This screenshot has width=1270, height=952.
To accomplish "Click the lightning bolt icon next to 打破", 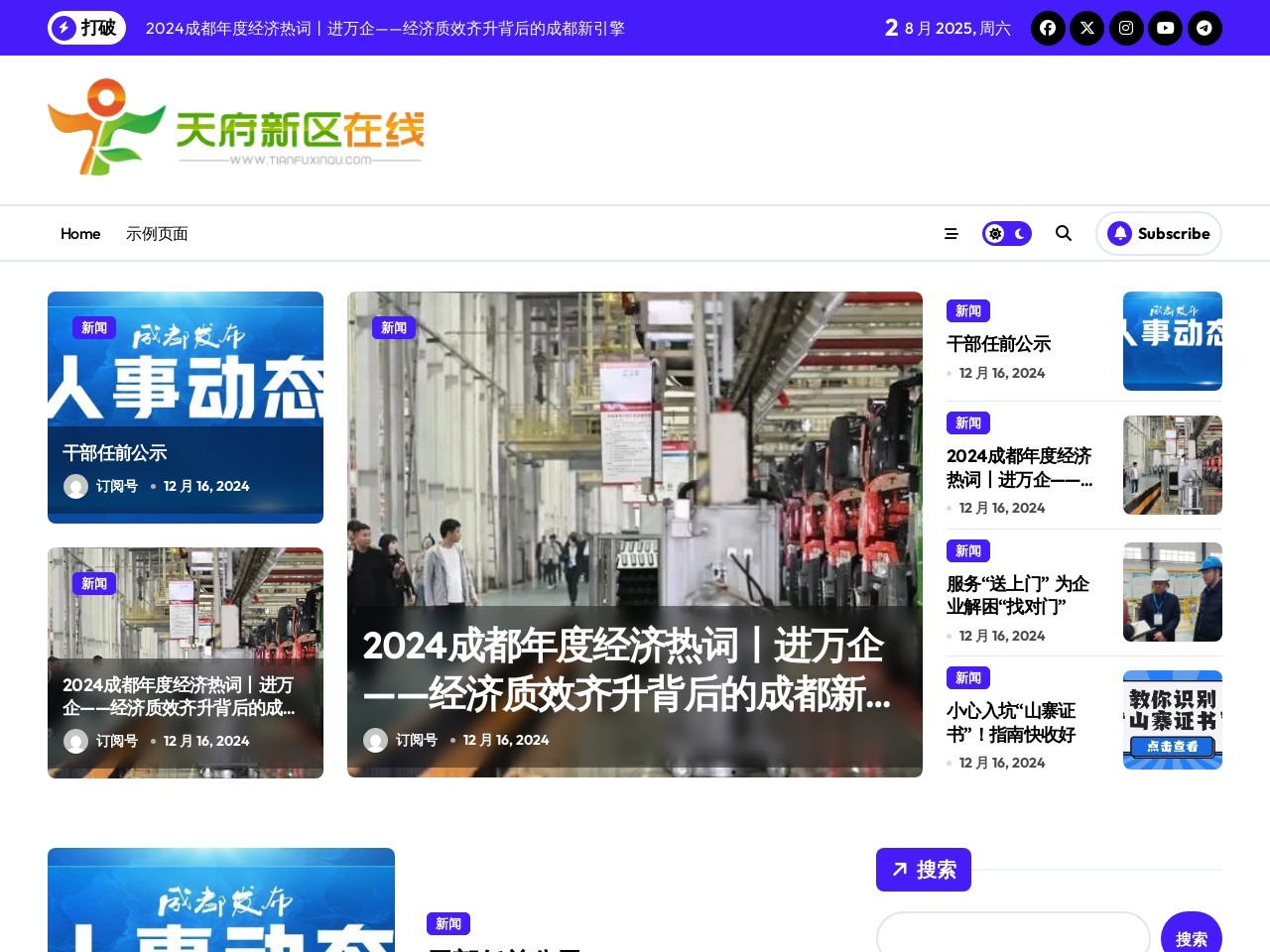I will coord(64,28).
